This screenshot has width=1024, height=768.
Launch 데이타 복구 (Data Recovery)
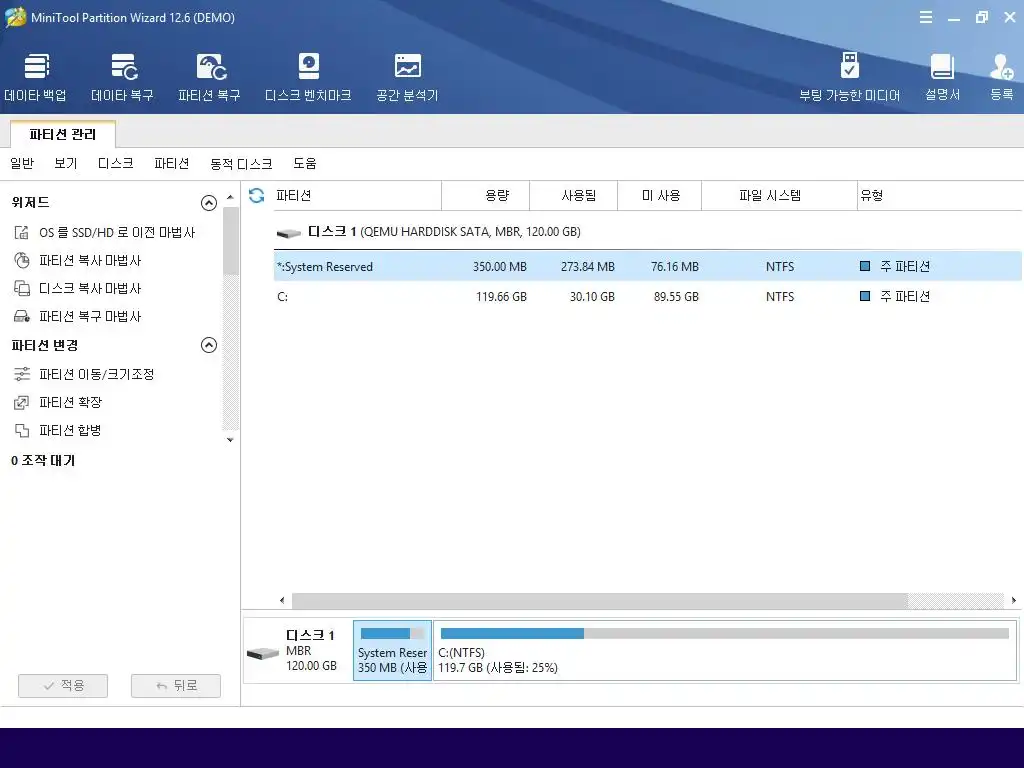coord(123,77)
